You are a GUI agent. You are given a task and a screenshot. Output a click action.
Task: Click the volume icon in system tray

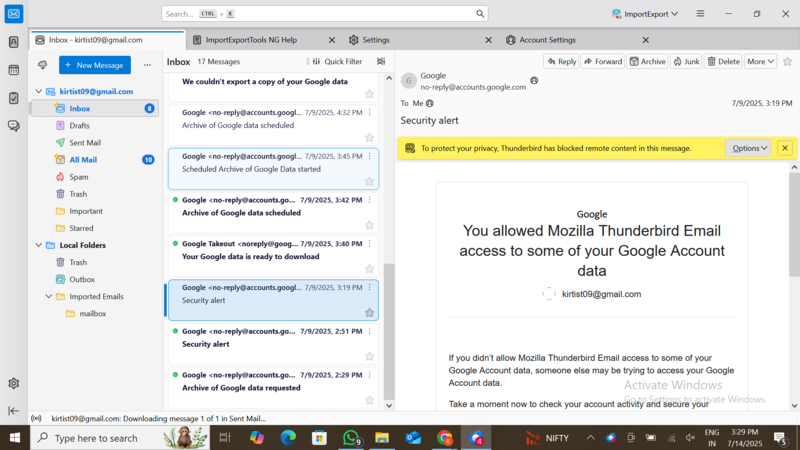[x=690, y=438]
